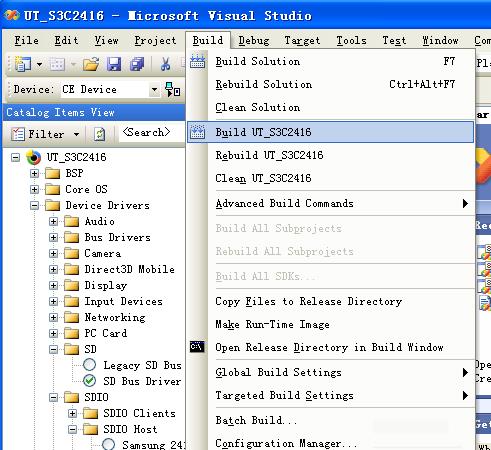The image size is (491, 450).
Task: Expand the Core OS folder
Action: (34, 189)
